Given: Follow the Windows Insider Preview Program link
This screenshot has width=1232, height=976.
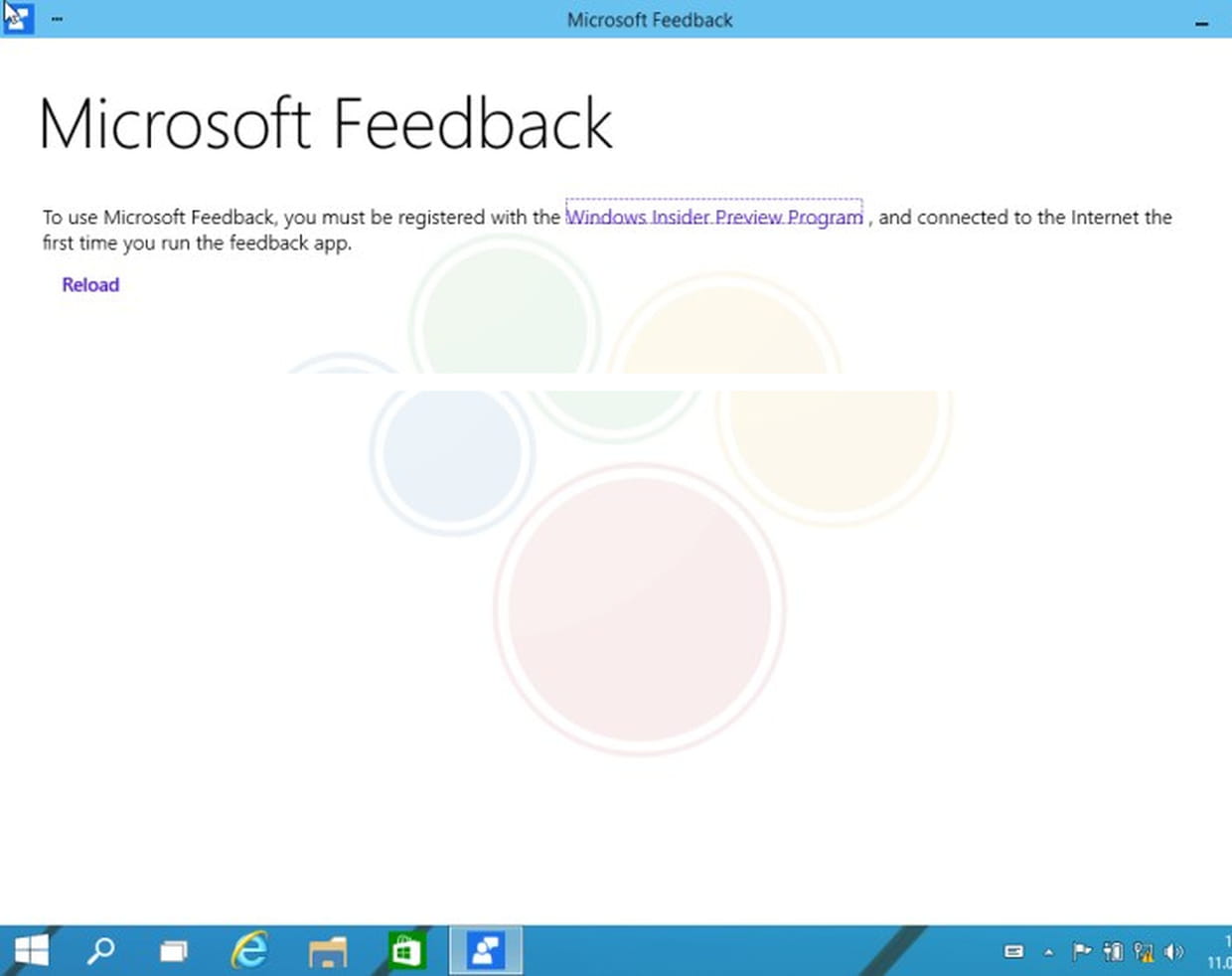Looking at the screenshot, I should 713,217.
